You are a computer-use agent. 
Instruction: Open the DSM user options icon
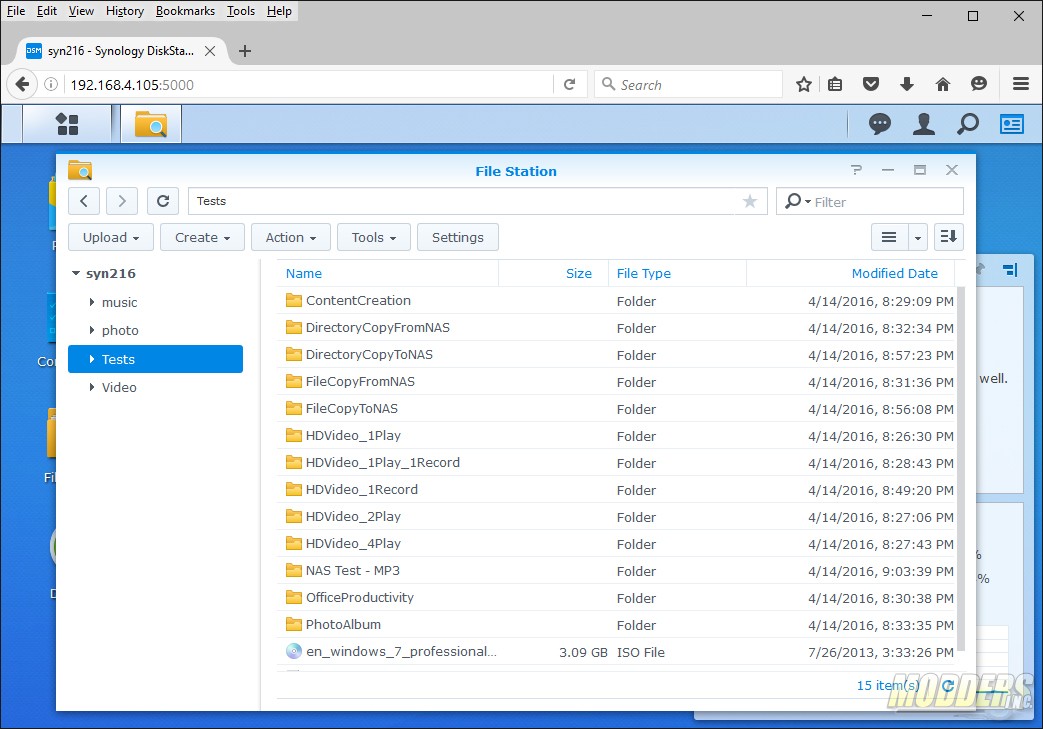[923, 124]
